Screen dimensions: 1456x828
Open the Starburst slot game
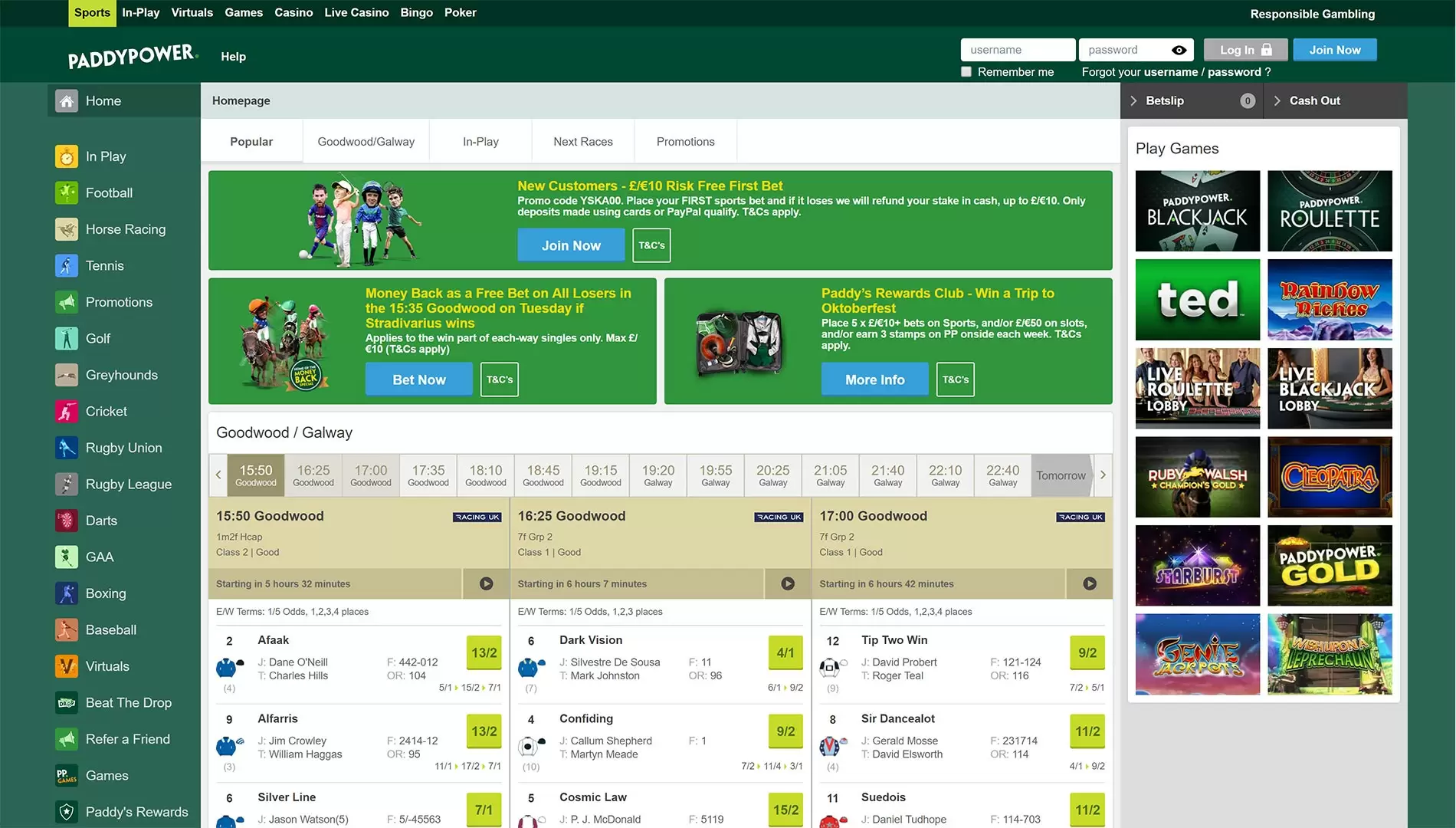tap(1198, 566)
